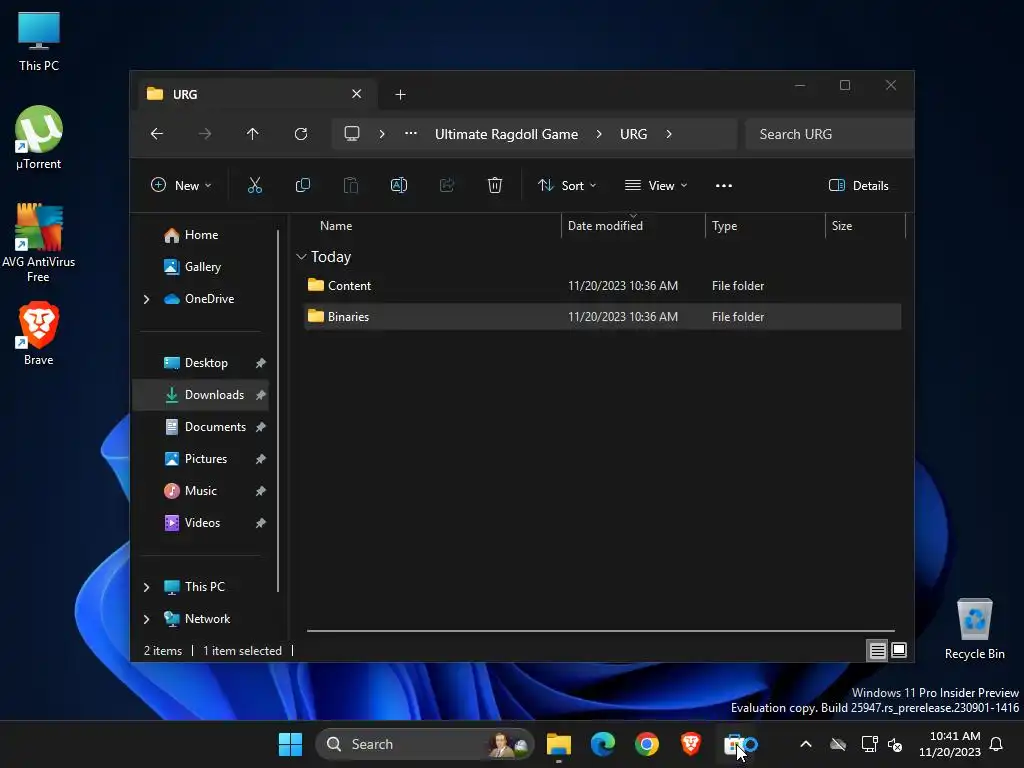Go back with the left arrow
1024x768 pixels.
(x=157, y=134)
